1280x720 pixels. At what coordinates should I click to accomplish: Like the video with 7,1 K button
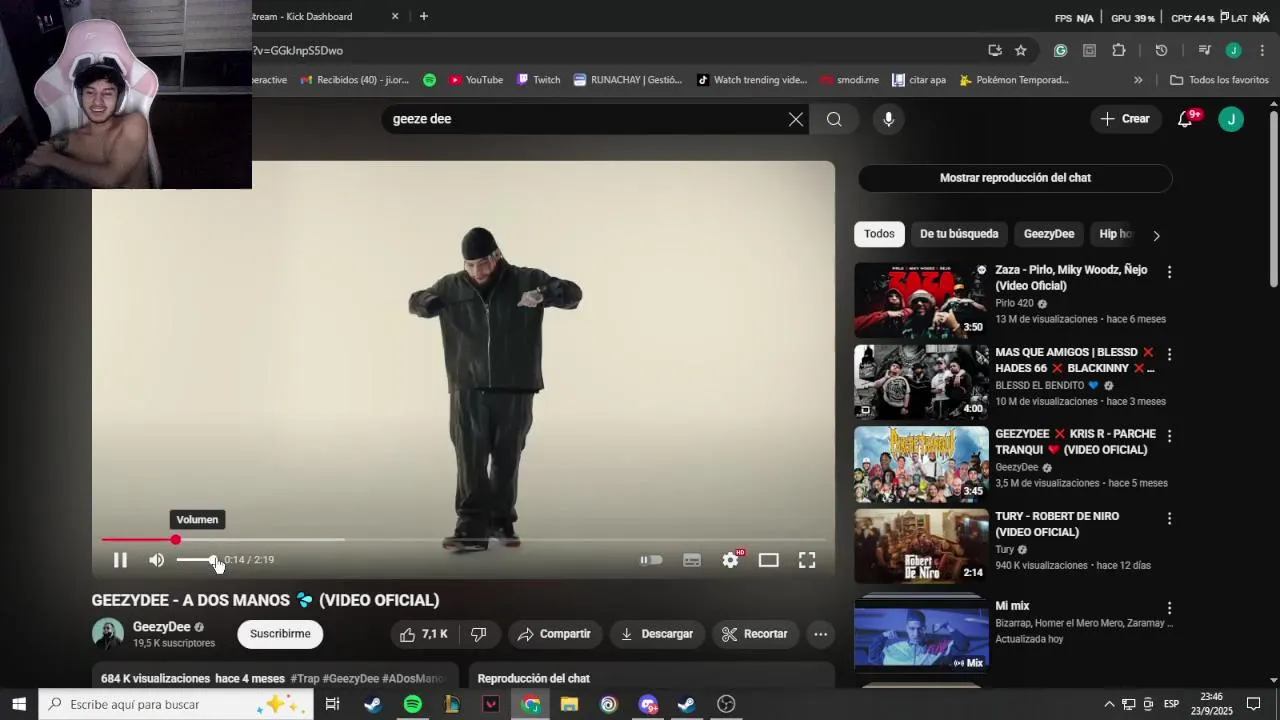coord(424,634)
